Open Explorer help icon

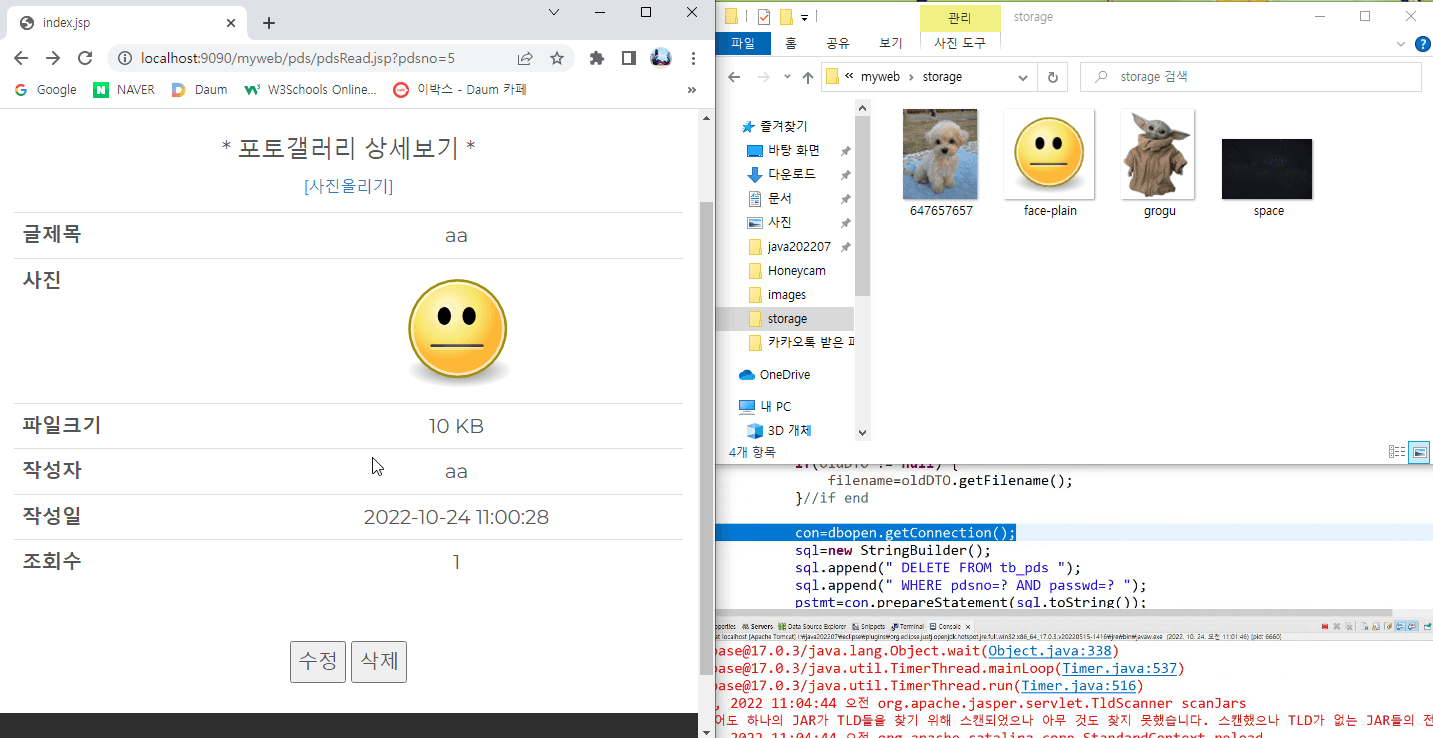[1423, 44]
